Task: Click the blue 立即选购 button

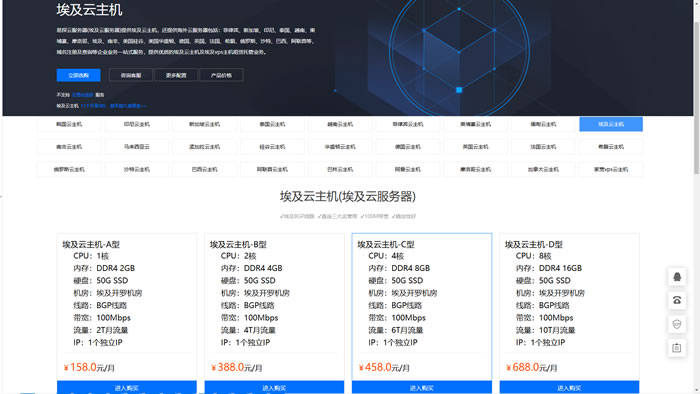Action: pos(79,75)
